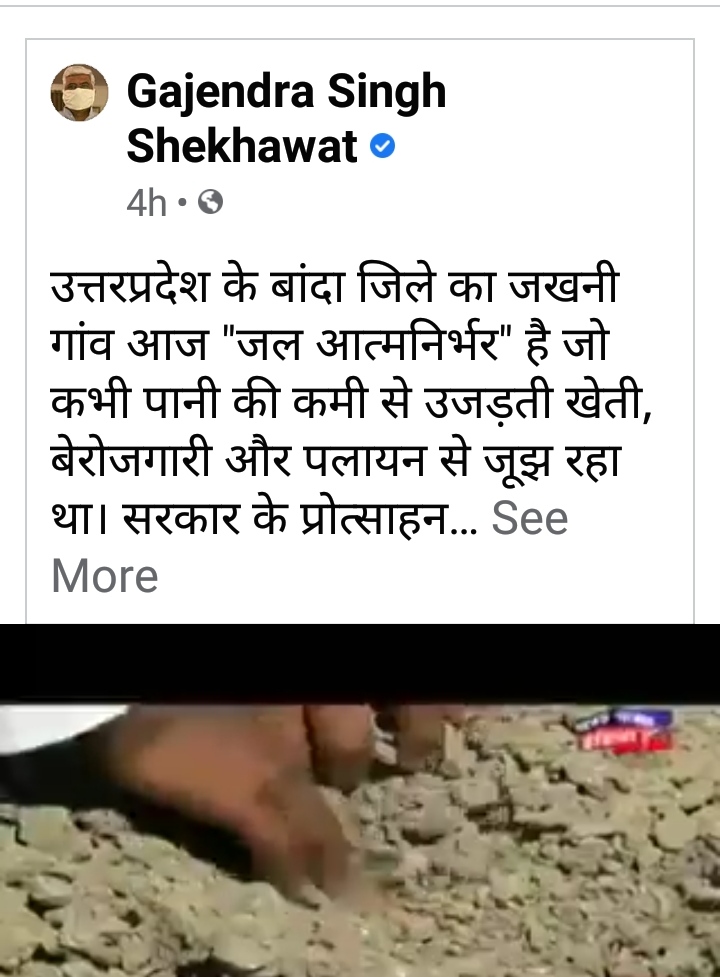Play the cracked soil video
Viewport: 720px width, 977px height.
click(360, 841)
